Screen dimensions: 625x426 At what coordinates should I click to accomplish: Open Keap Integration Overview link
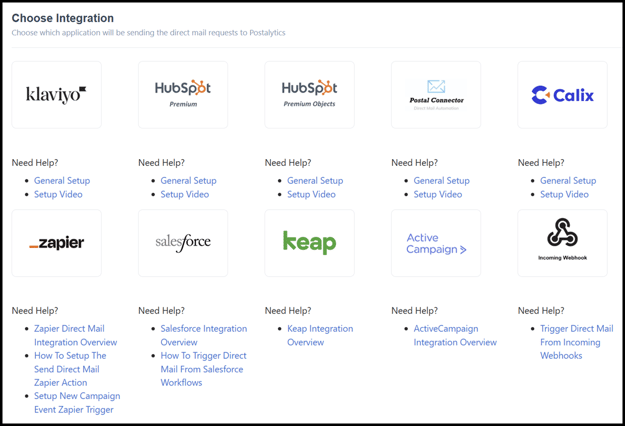point(320,335)
